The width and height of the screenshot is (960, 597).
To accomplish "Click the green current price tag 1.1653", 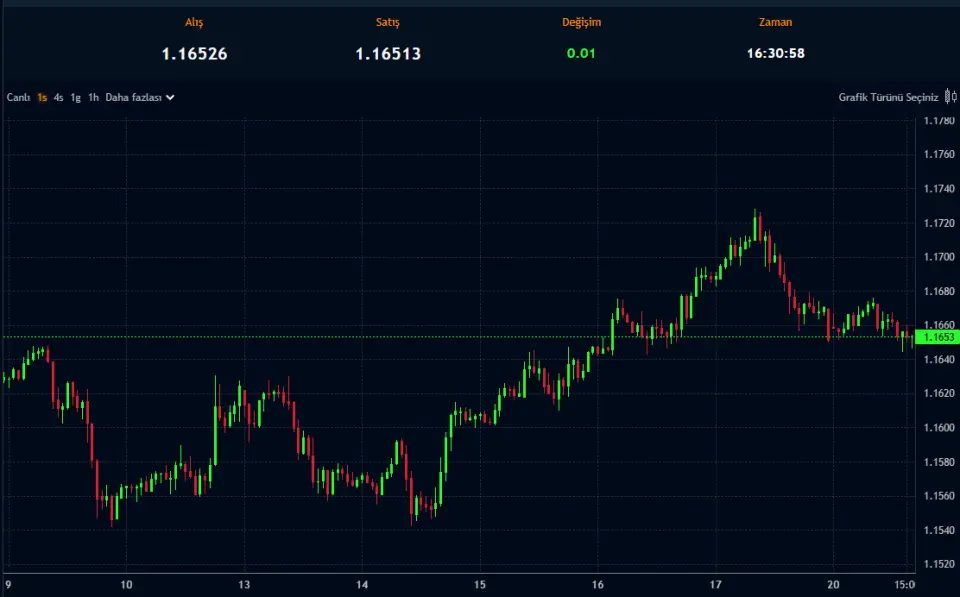I will tap(938, 337).
